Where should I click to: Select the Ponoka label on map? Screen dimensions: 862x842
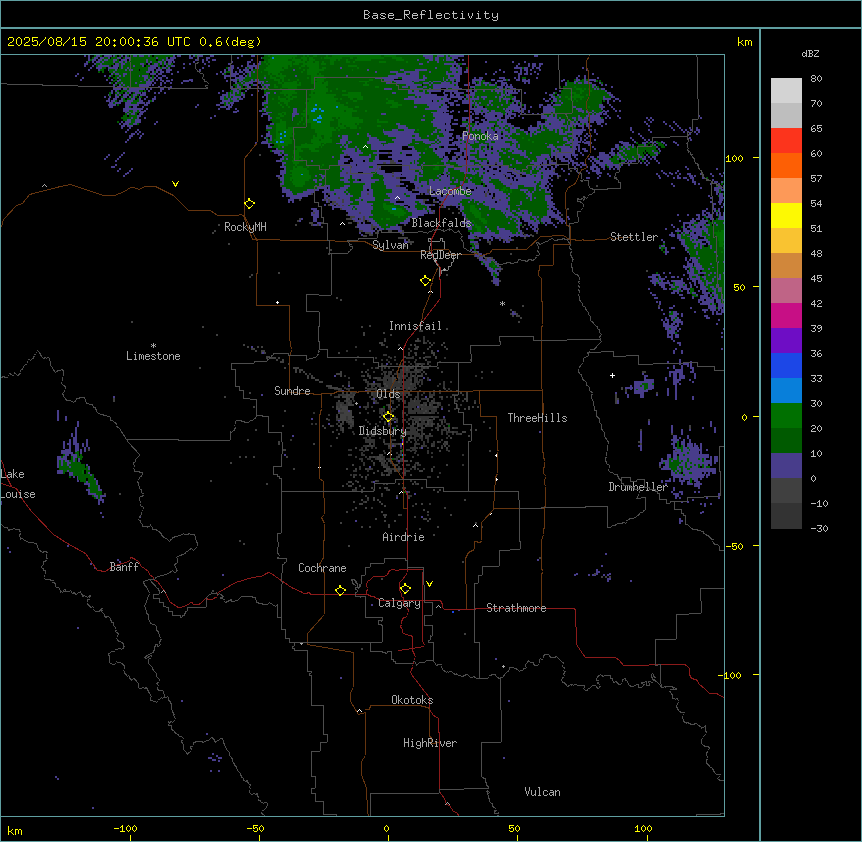[480, 136]
